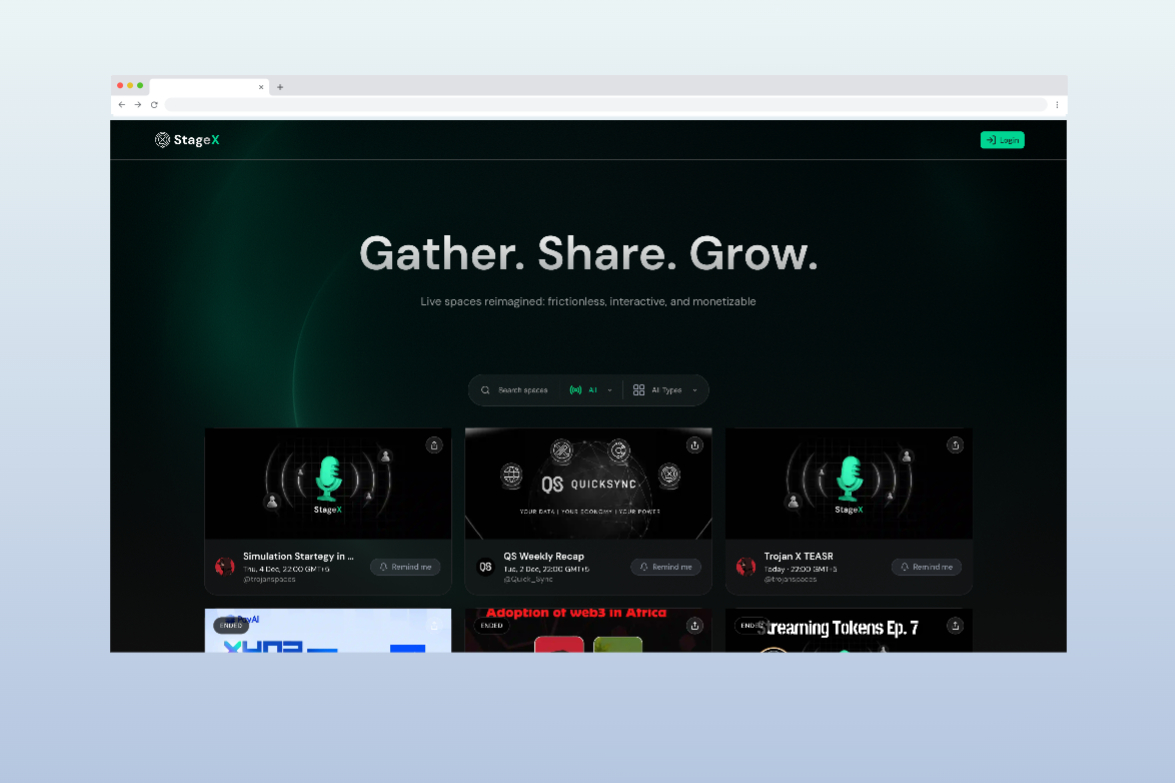Open the live status filter dropdown
Screen dimensions: 1175x783
pos(591,390)
